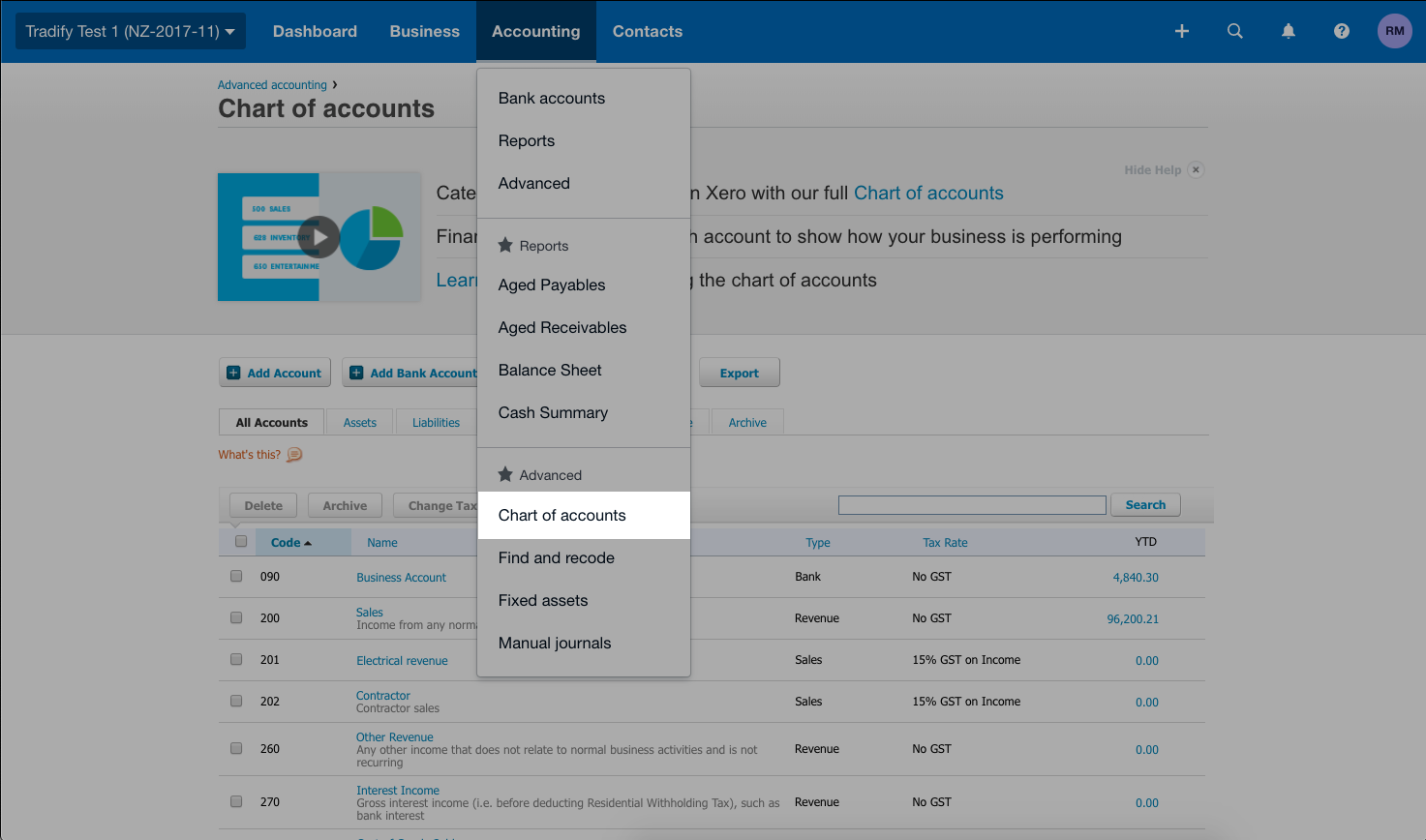
Task: Toggle the select-all checkbox in header
Action: (241, 542)
